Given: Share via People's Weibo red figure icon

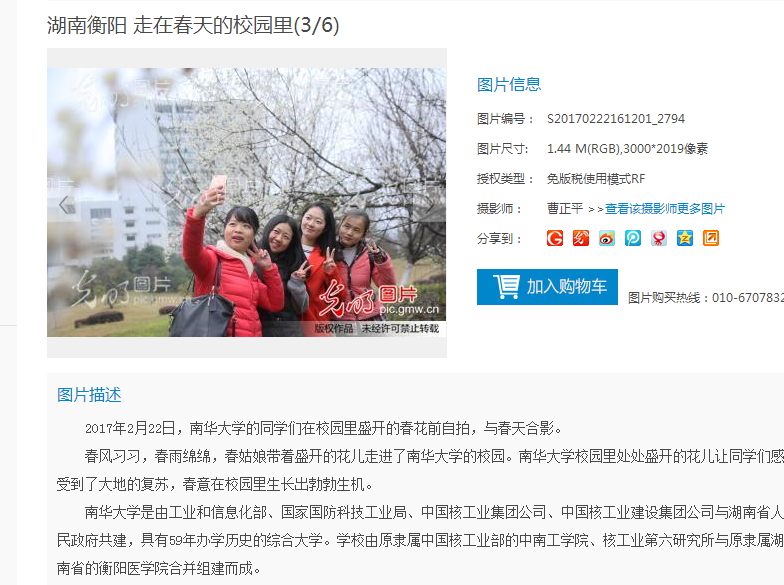Looking at the screenshot, I should tap(658, 238).
